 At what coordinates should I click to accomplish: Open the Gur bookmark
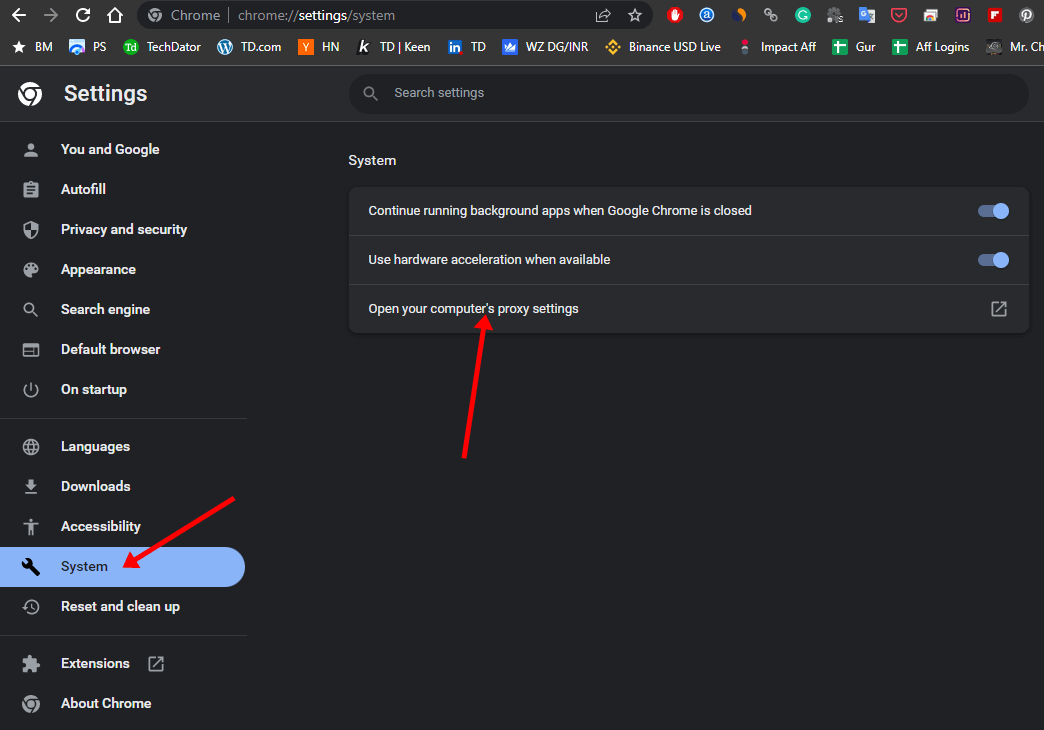(854, 47)
